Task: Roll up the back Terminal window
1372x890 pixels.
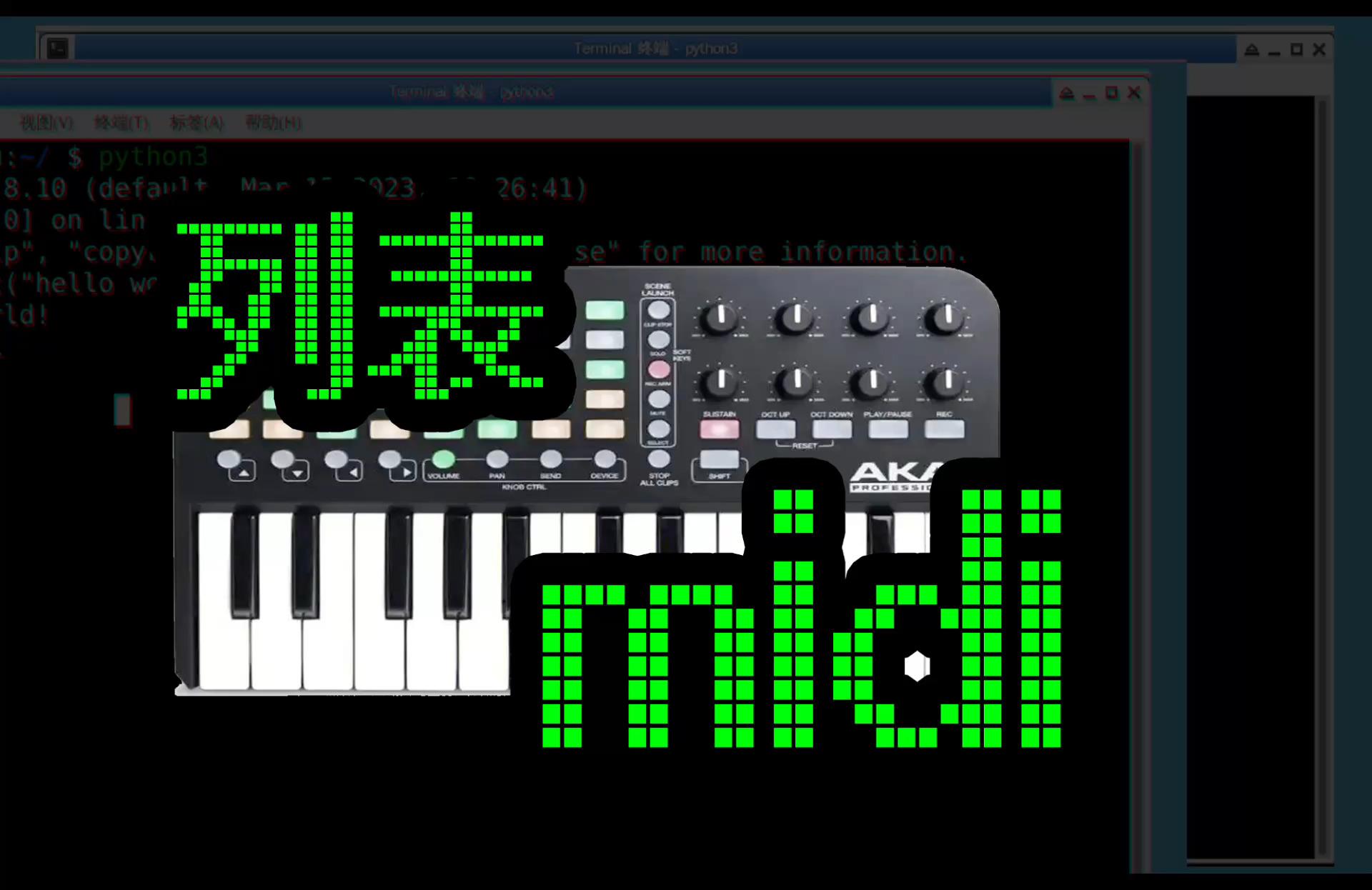Action: pyautogui.click(x=1251, y=50)
